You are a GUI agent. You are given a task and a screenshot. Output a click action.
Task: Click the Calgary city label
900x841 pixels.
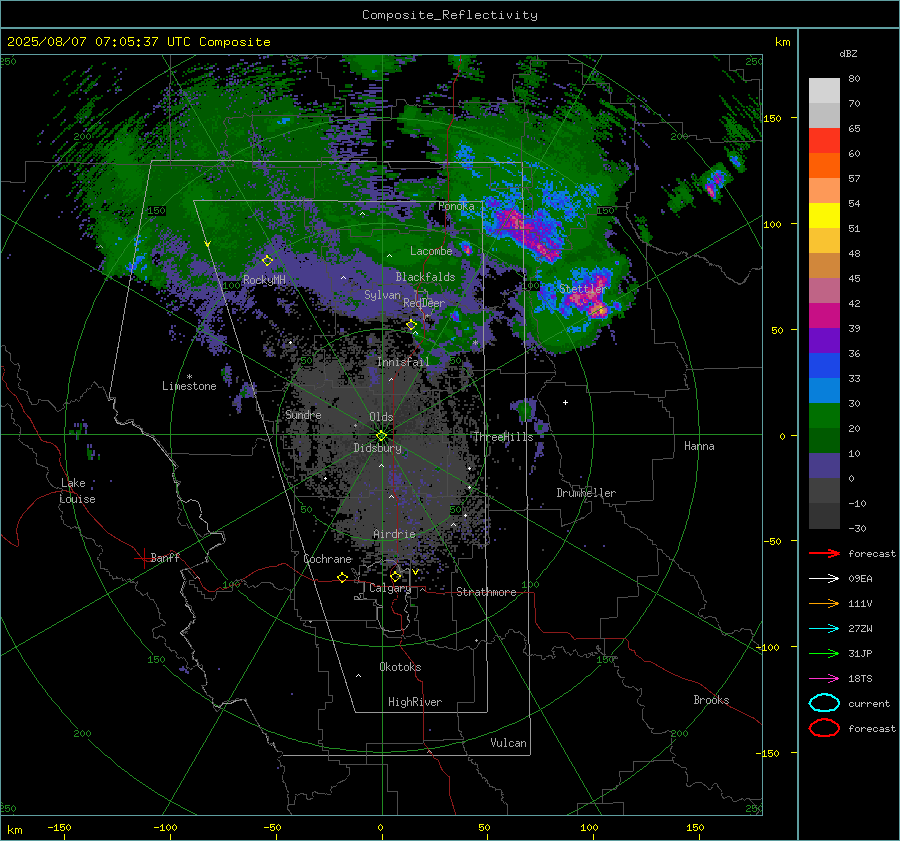pos(390,588)
